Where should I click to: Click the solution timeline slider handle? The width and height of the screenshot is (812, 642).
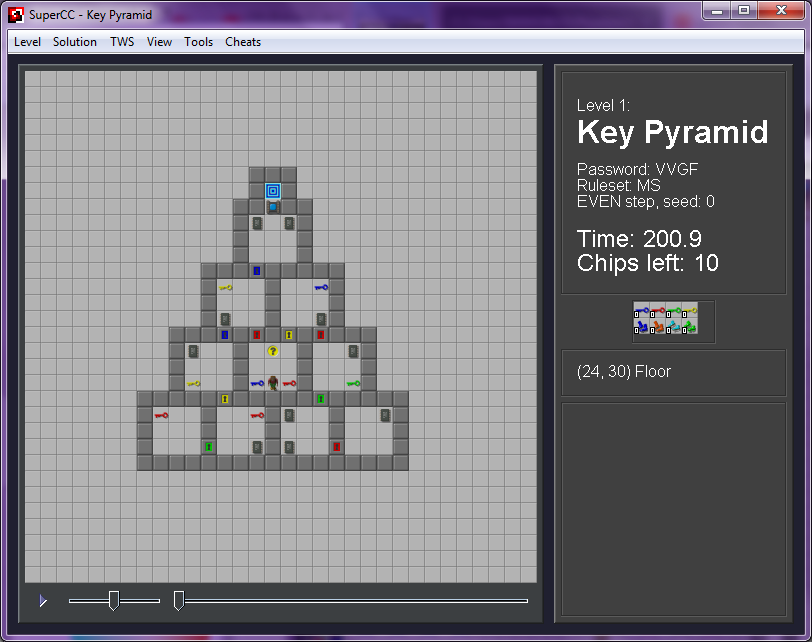(x=179, y=601)
